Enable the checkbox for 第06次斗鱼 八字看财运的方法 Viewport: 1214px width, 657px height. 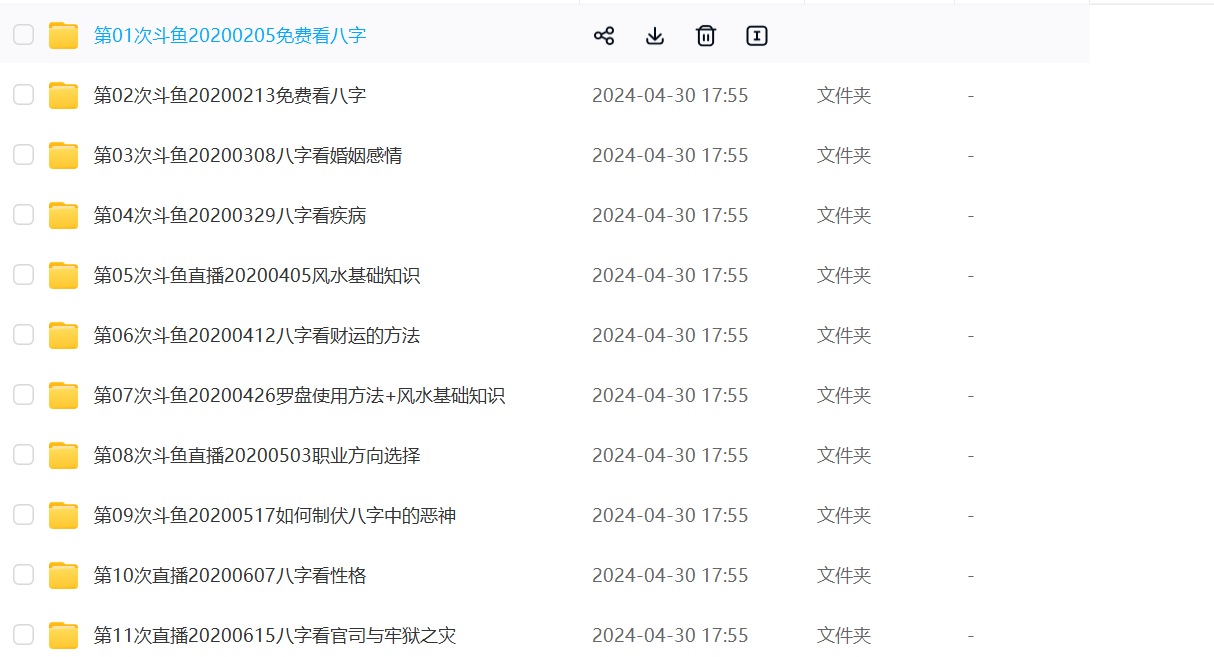click(23, 335)
